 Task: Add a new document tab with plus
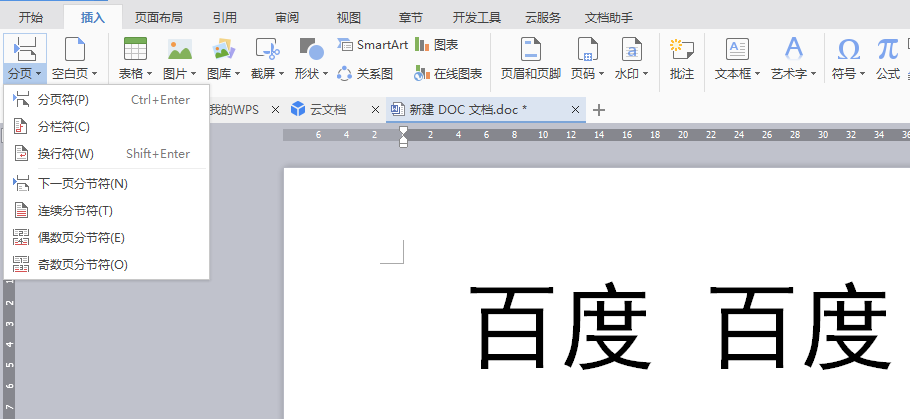coord(599,110)
